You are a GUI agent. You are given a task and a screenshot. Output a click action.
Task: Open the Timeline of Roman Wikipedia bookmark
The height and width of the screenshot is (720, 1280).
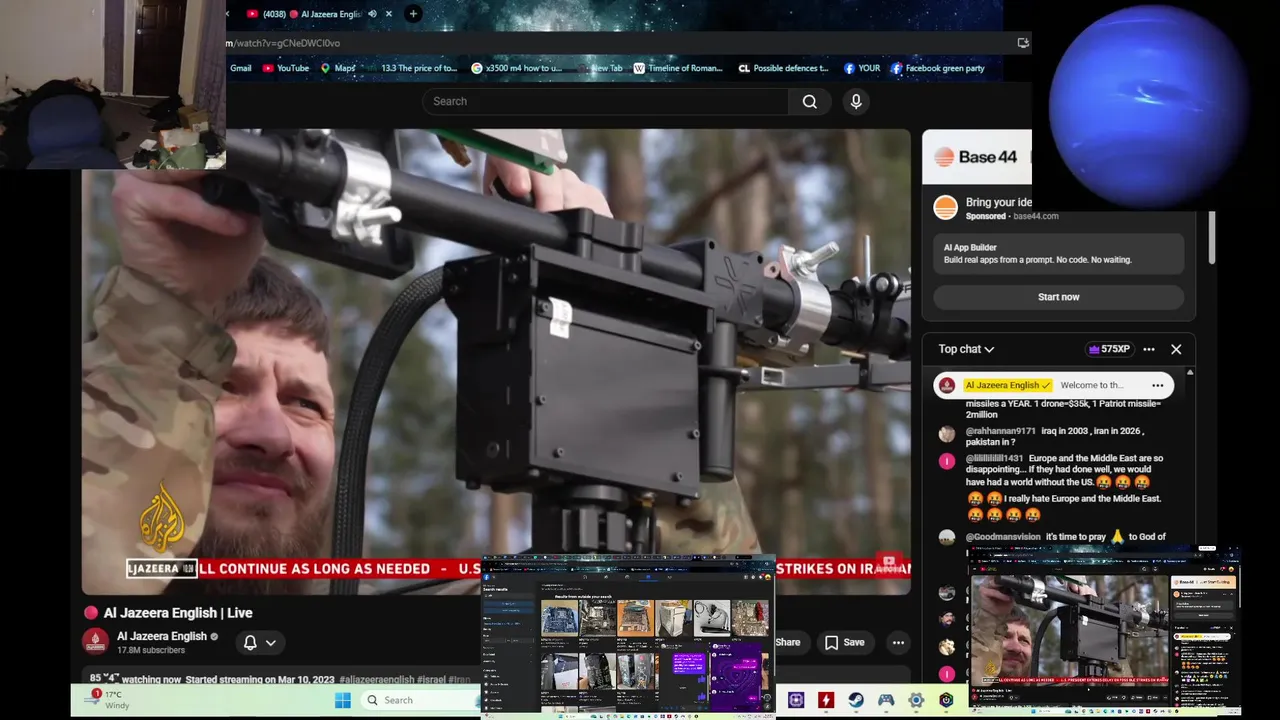click(x=678, y=68)
